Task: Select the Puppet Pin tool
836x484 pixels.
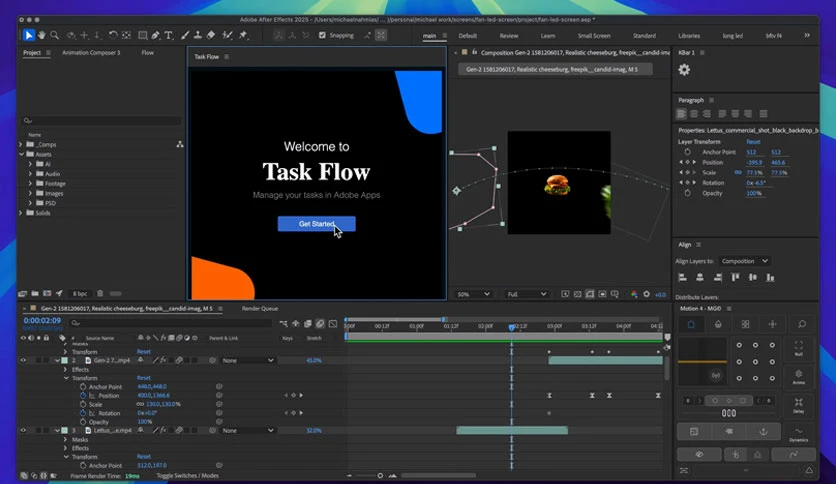Action: pos(243,35)
